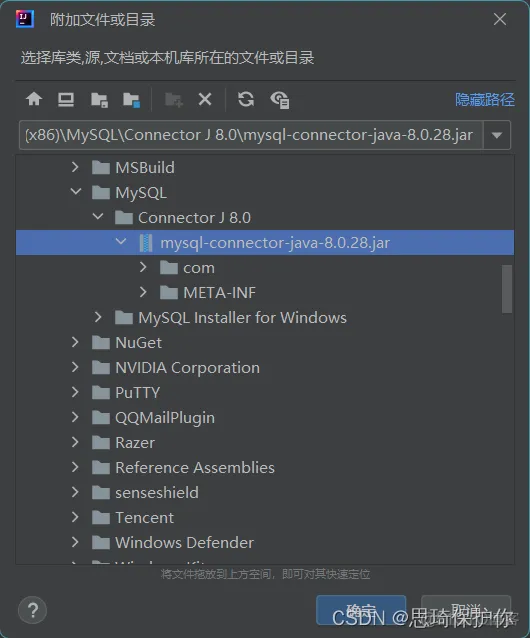Select the MySQL tree row
The image size is (530, 638).
(x=265, y=192)
